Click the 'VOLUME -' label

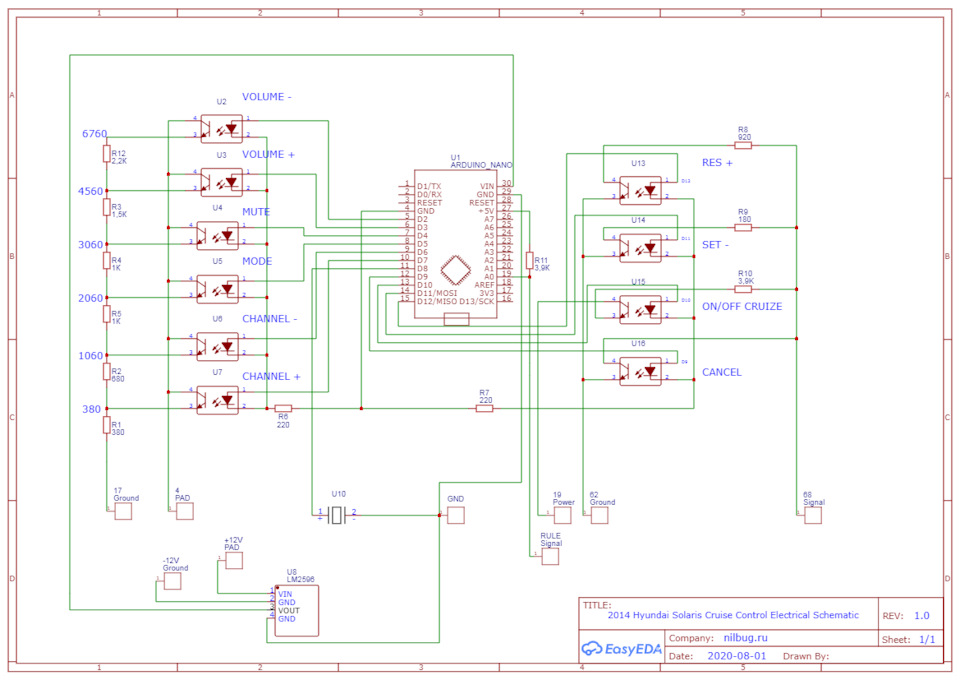[x=267, y=97]
